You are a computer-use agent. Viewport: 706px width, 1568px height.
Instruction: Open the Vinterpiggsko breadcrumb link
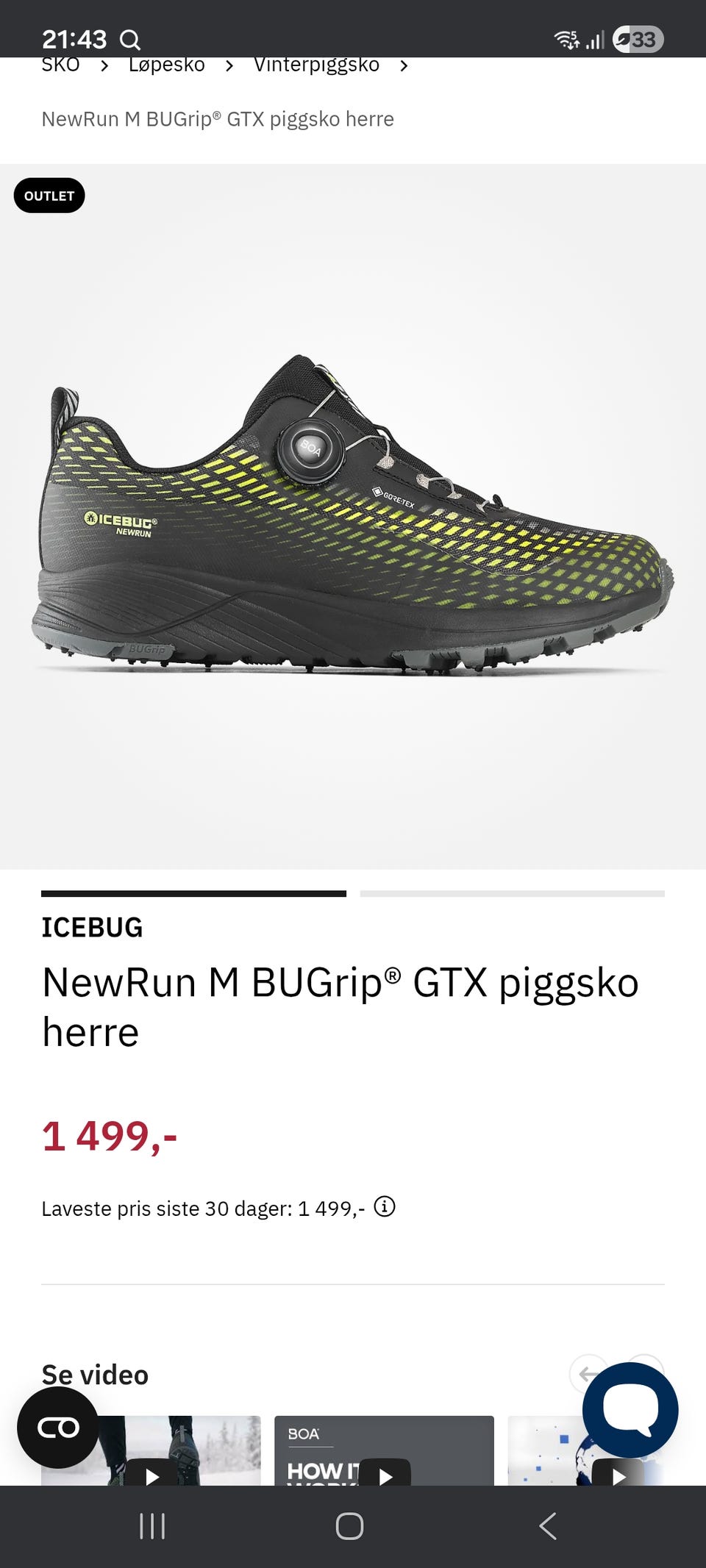(x=316, y=65)
